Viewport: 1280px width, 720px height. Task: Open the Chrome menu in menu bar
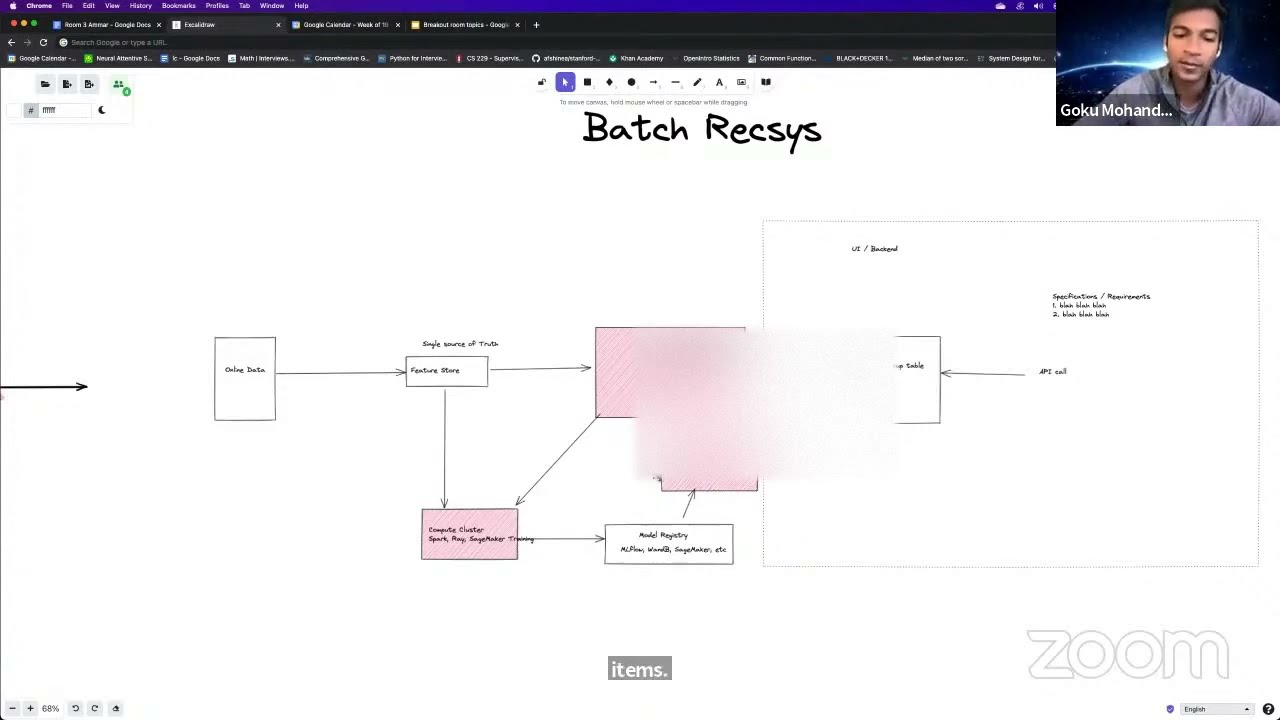click(x=39, y=5)
